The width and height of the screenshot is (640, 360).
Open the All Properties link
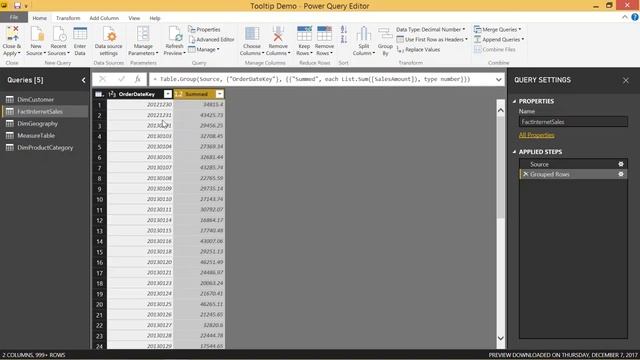pos(536,135)
